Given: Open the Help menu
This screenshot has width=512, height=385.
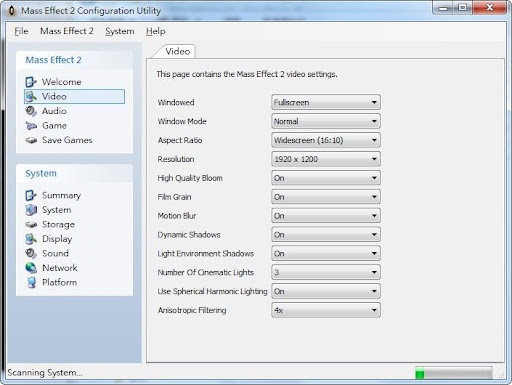Looking at the screenshot, I should point(155,31).
